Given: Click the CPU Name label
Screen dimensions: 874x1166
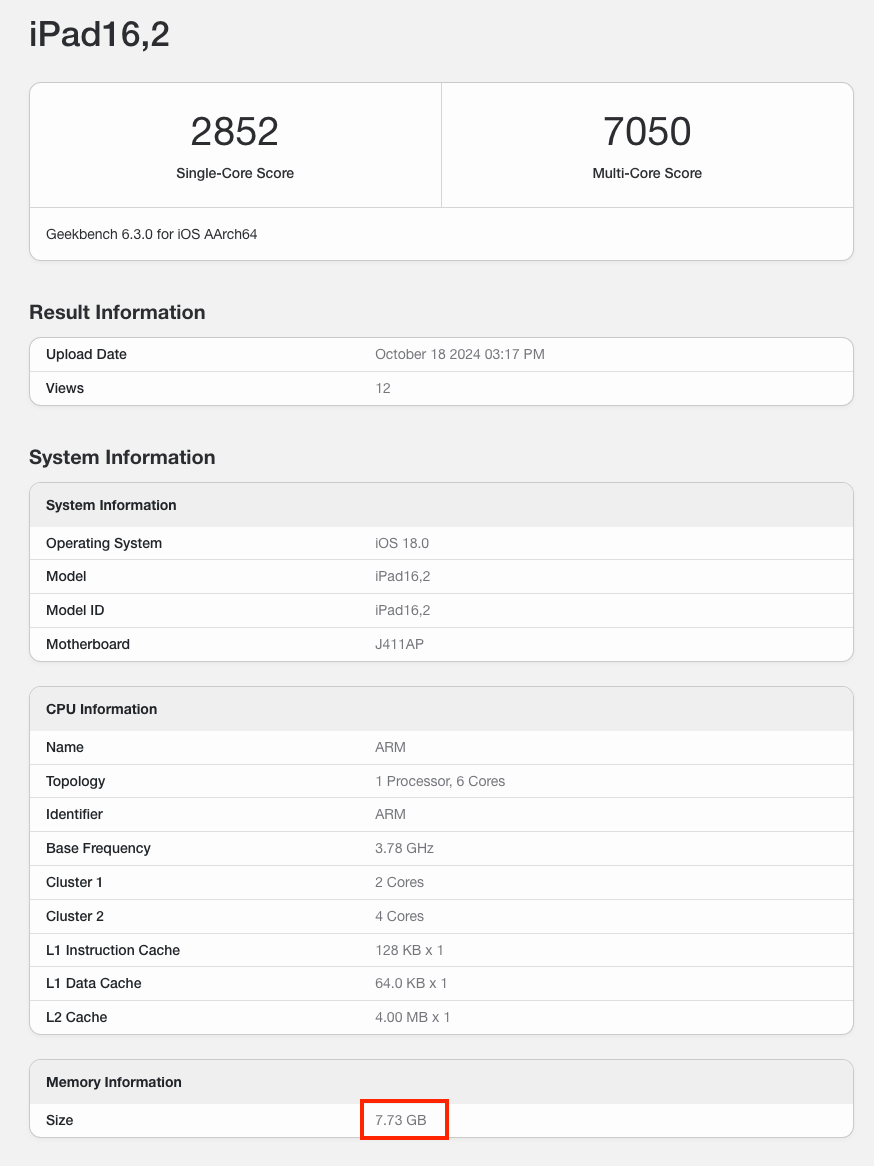Looking at the screenshot, I should (65, 747).
